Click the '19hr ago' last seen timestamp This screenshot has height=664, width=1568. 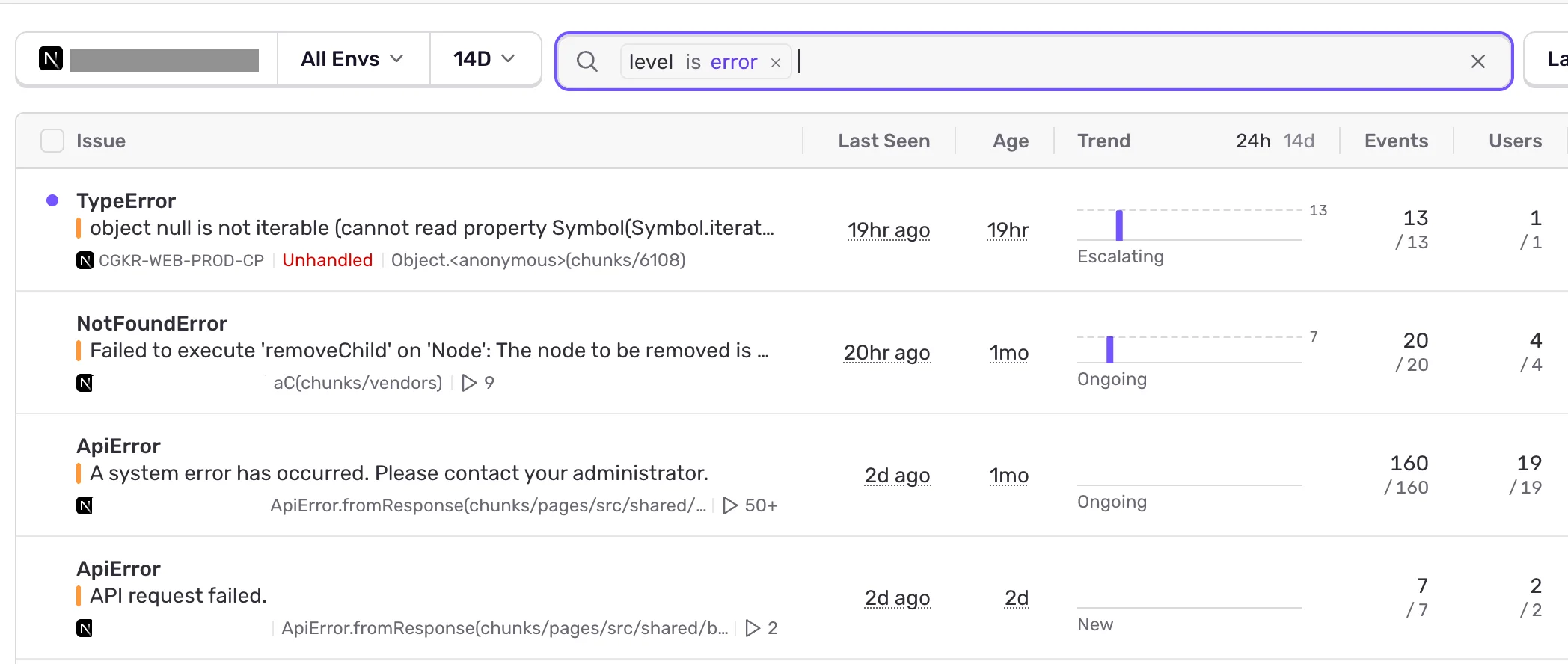[x=888, y=230]
